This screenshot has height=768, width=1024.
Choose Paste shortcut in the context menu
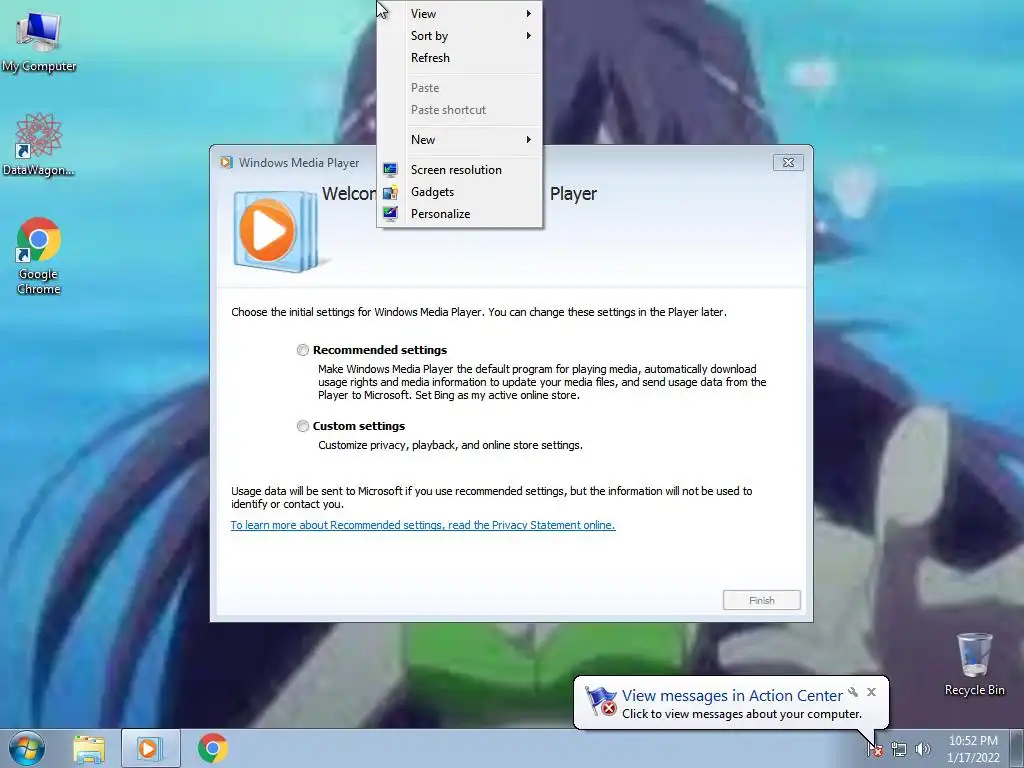(x=460, y=110)
